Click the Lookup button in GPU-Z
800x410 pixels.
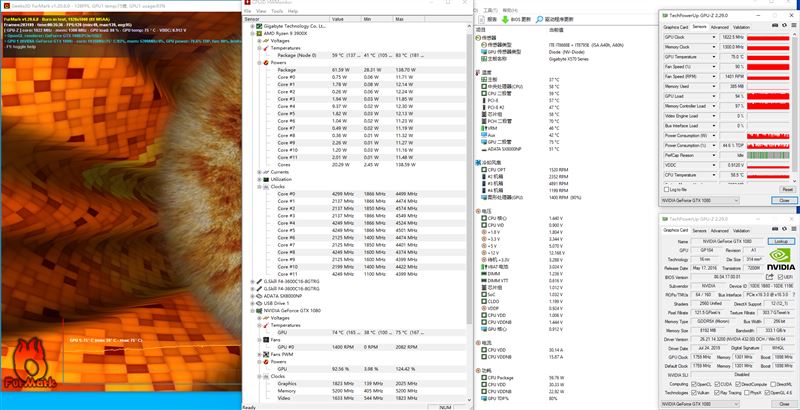tap(781, 241)
